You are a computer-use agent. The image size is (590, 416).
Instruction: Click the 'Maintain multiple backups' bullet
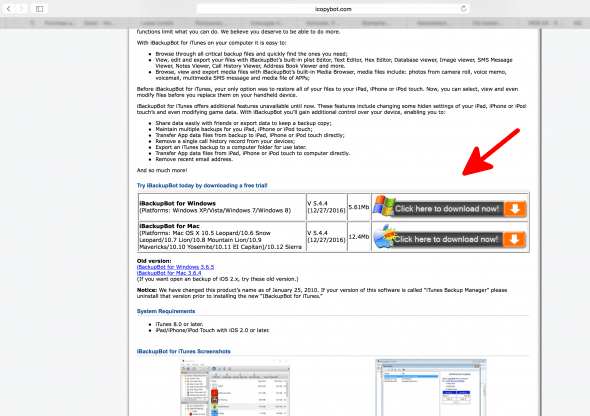pos(234,129)
